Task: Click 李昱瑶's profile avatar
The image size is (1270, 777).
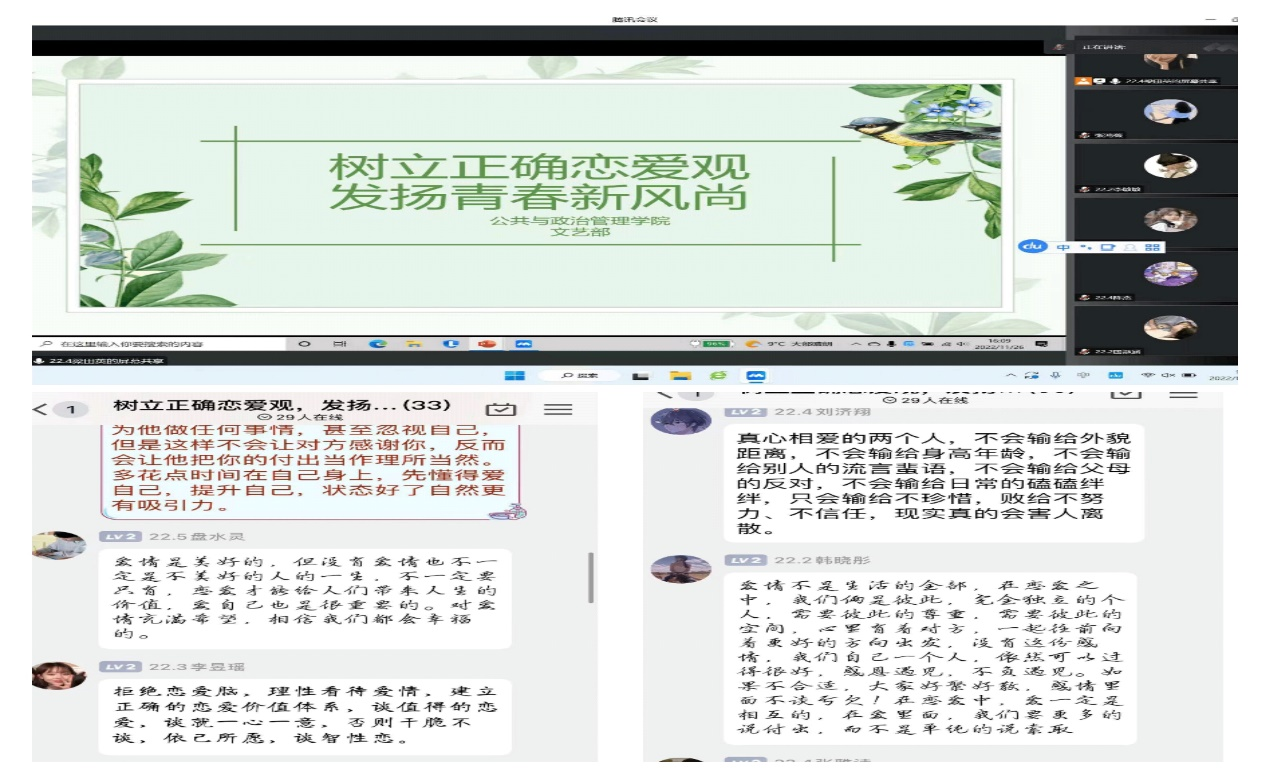Action: point(59,675)
